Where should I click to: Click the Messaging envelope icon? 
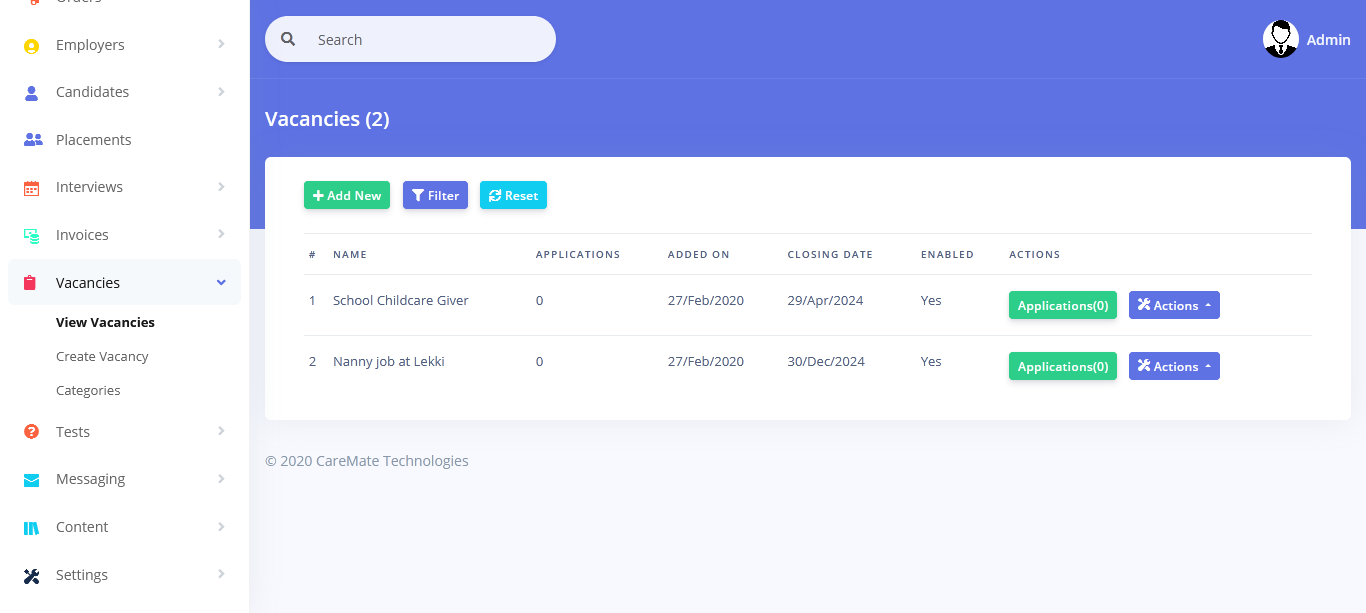31,479
